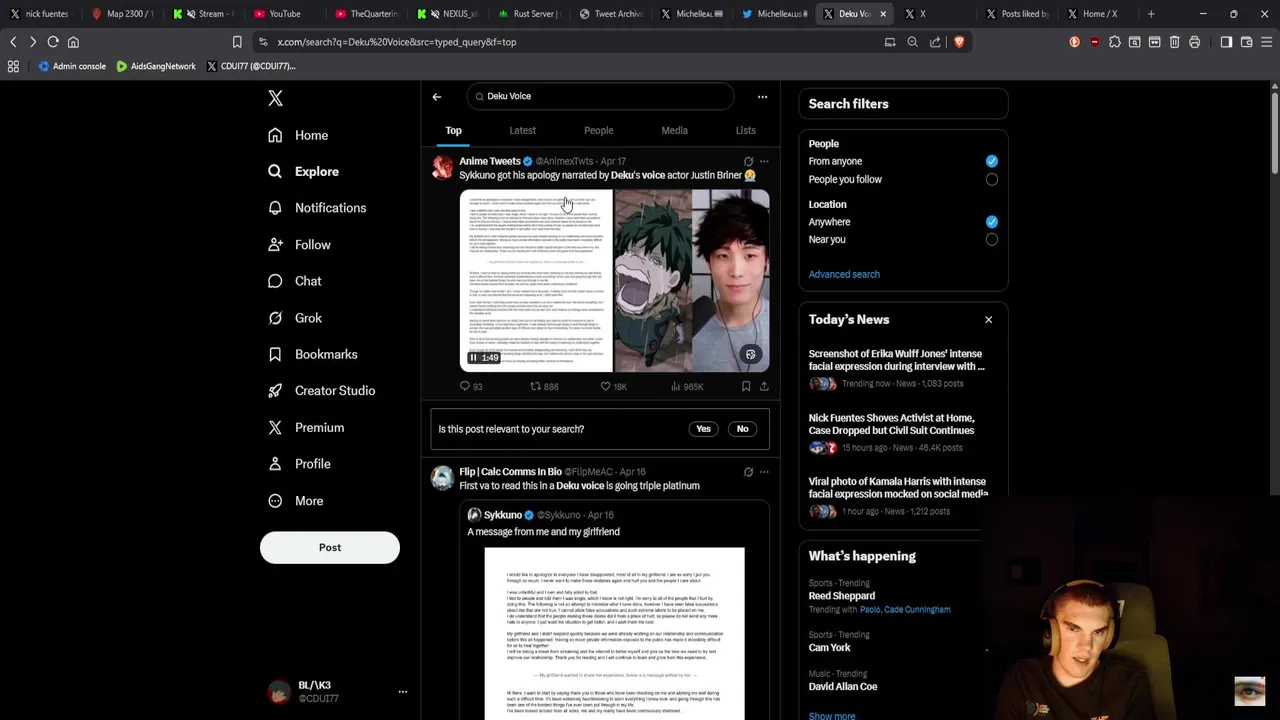
Task: Open a new browser tab
Action: (1151, 14)
